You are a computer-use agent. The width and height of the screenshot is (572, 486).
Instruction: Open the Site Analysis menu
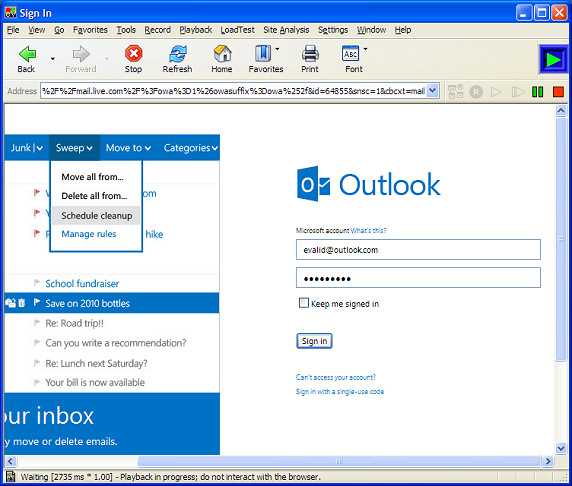coord(286,30)
